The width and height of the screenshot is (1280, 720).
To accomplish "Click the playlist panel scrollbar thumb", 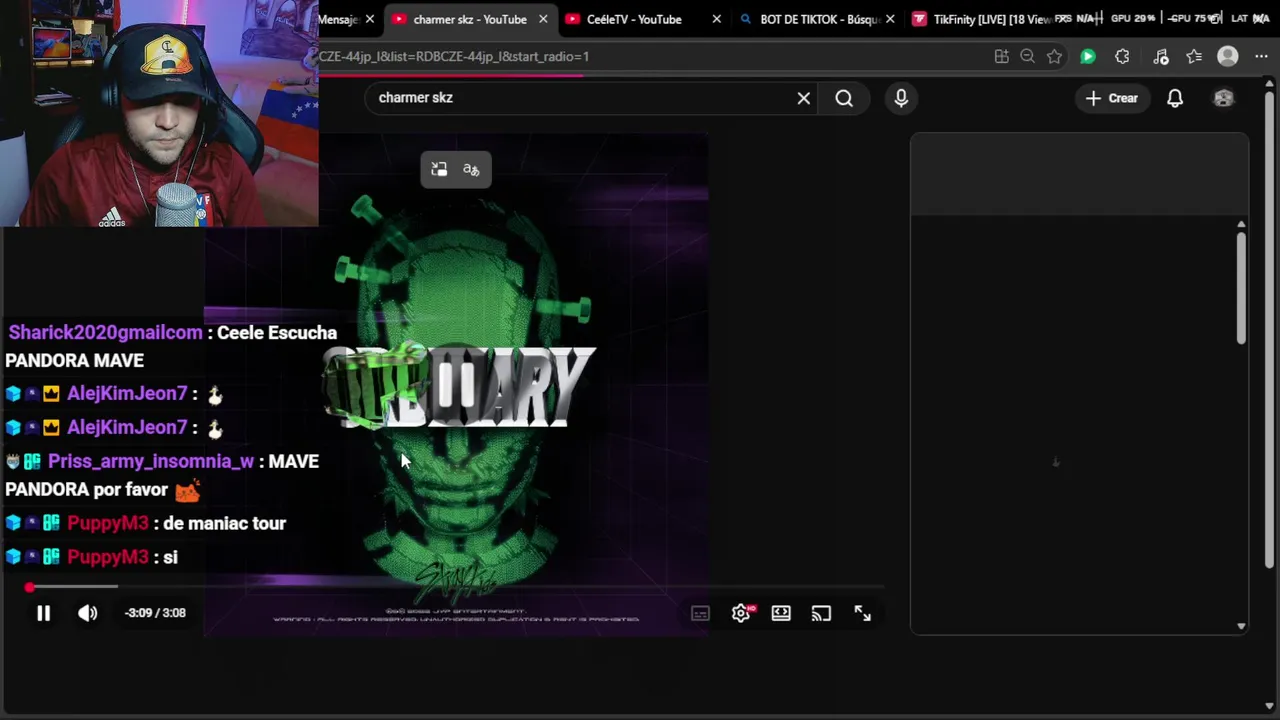I will [1241, 289].
